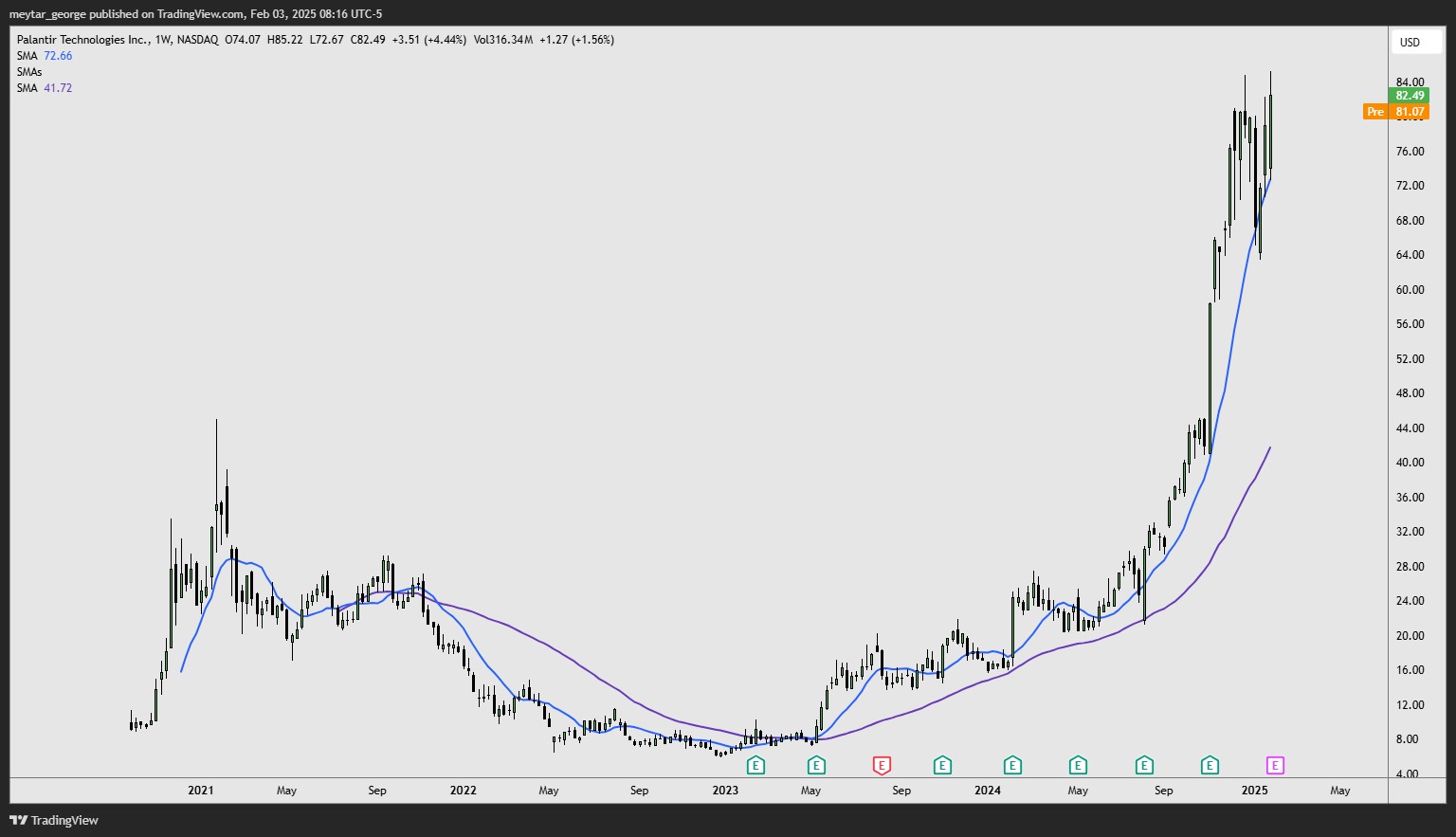1456x837 pixels.
Task: Open the November 2024 green earnings marker
Action: pyautogui.click(x=1210, y=765)
